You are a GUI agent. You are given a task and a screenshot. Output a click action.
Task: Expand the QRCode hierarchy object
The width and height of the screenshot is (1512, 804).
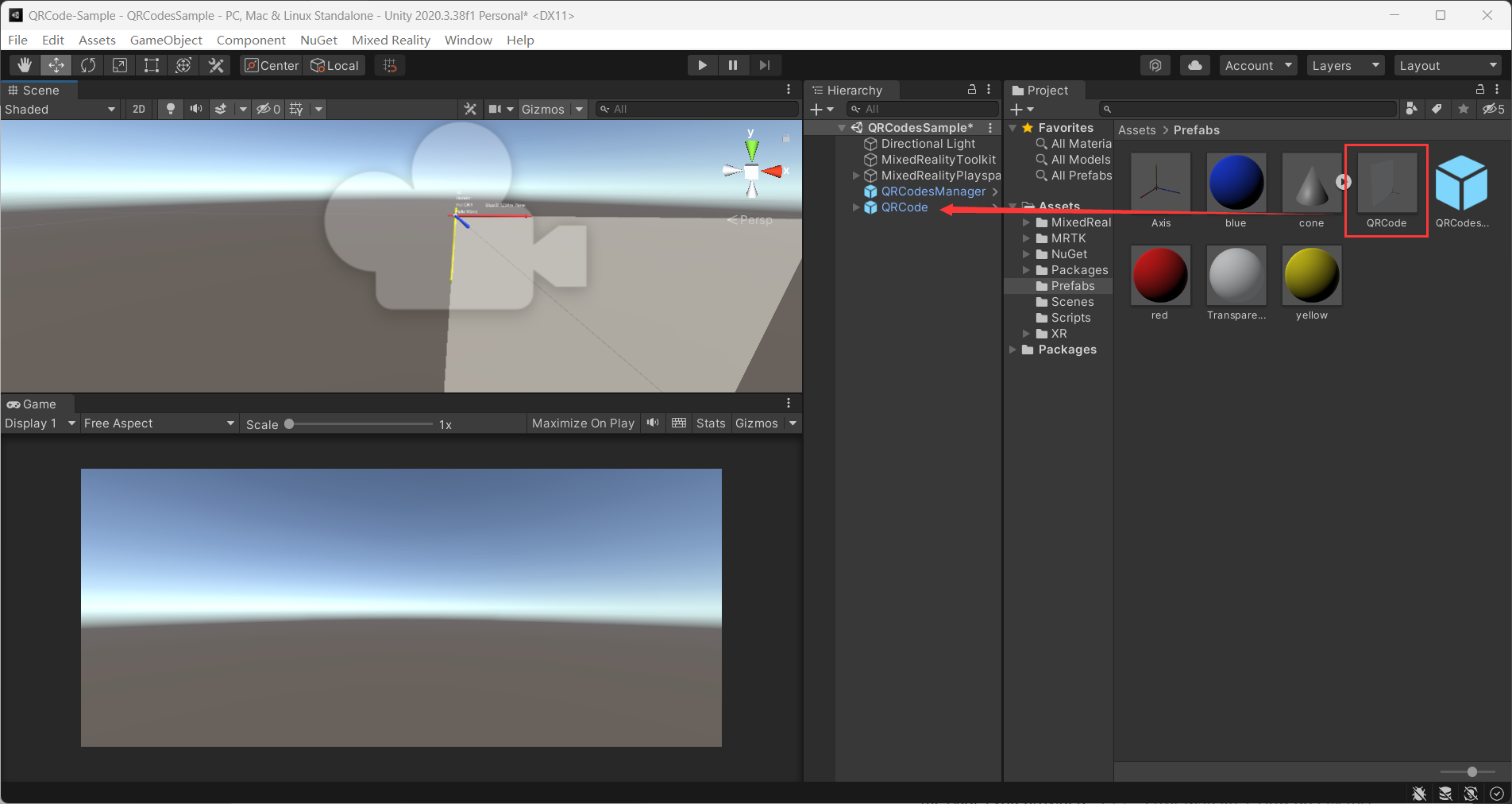(x=856, y=207)
